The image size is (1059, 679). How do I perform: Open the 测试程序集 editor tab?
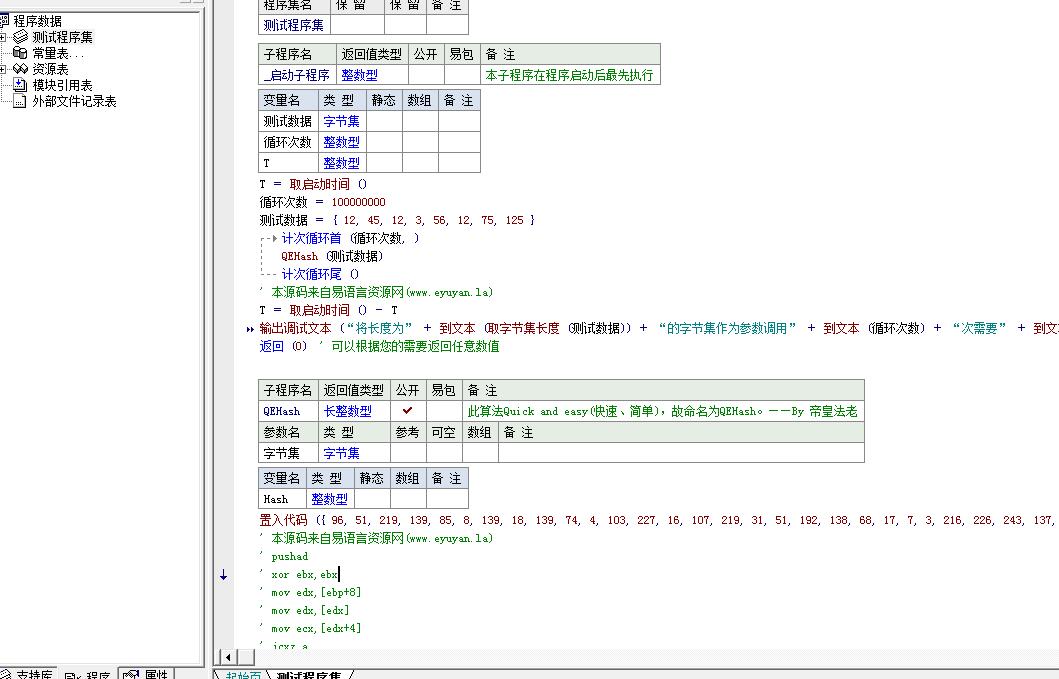point(309,675)
